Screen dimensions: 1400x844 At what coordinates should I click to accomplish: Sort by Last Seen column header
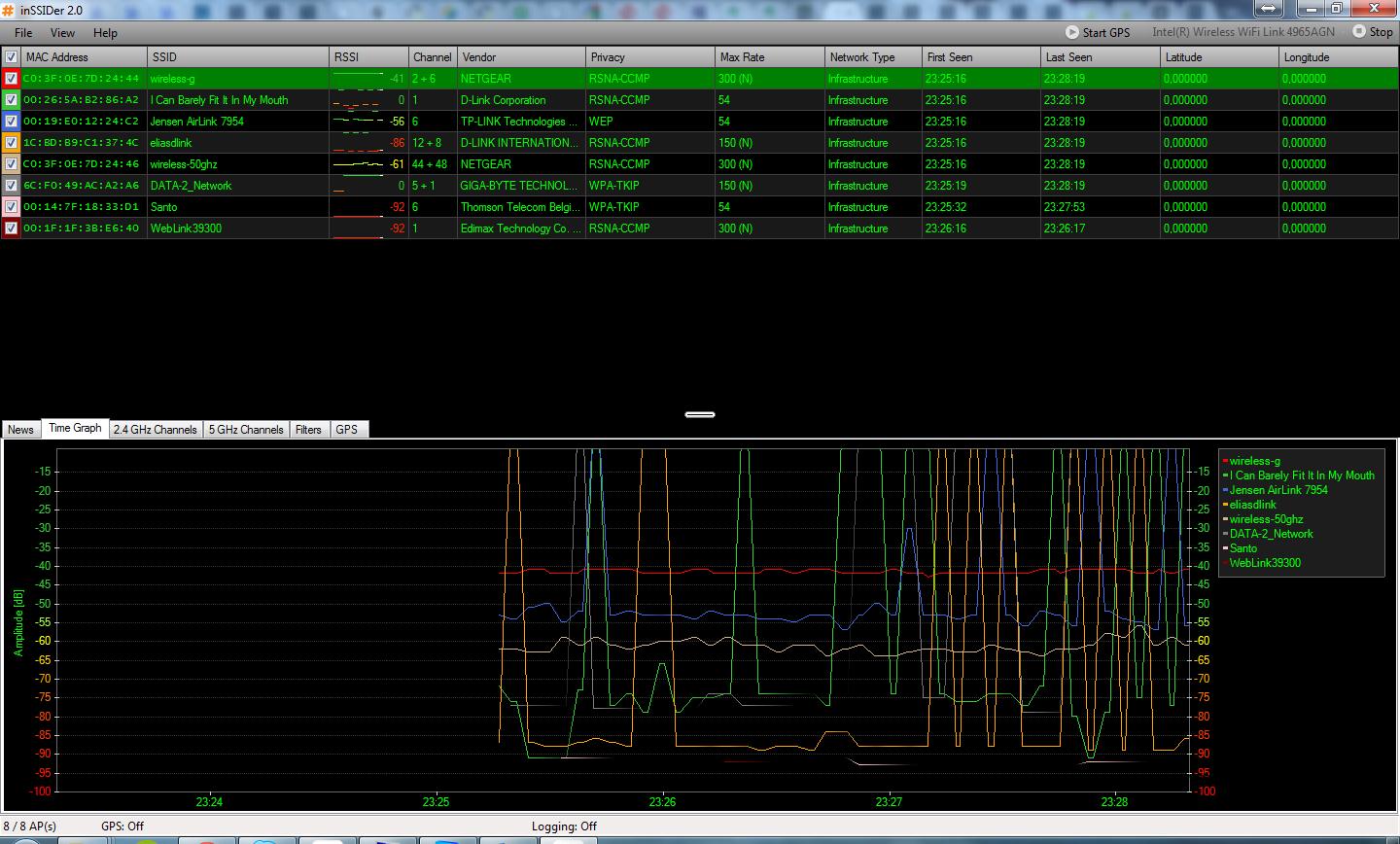pos(1101,57)
